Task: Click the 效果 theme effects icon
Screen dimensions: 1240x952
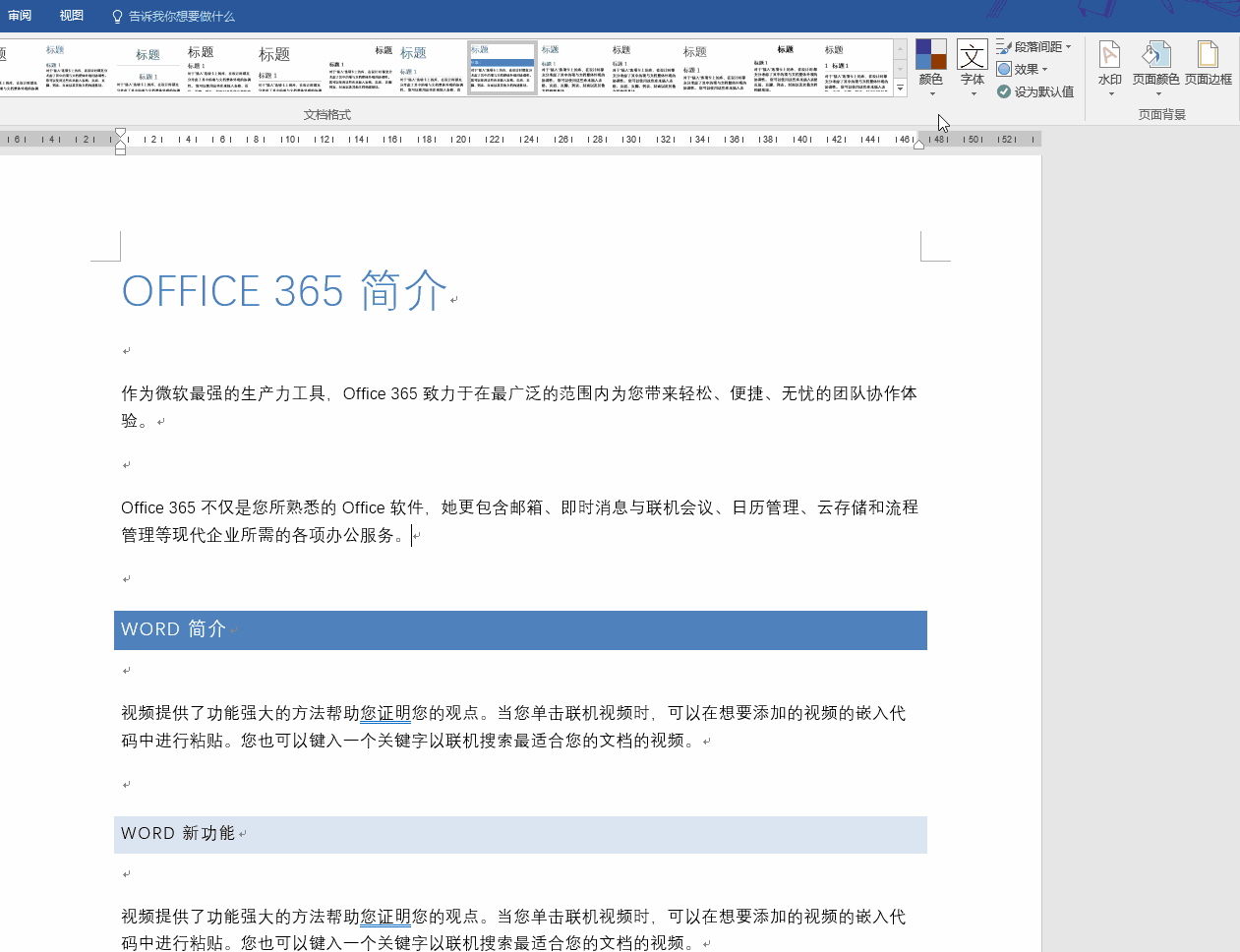Action: click(x=1004, y=69)
